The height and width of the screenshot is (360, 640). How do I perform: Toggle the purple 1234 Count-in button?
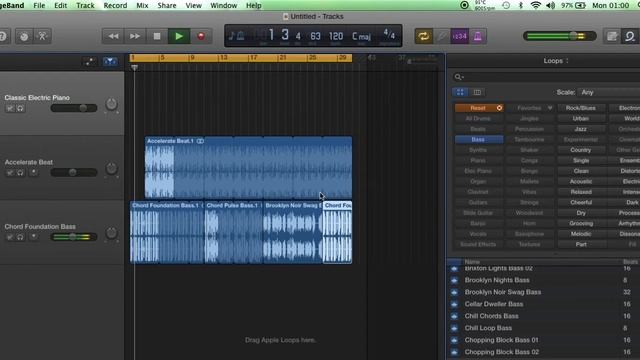[459, 36]
